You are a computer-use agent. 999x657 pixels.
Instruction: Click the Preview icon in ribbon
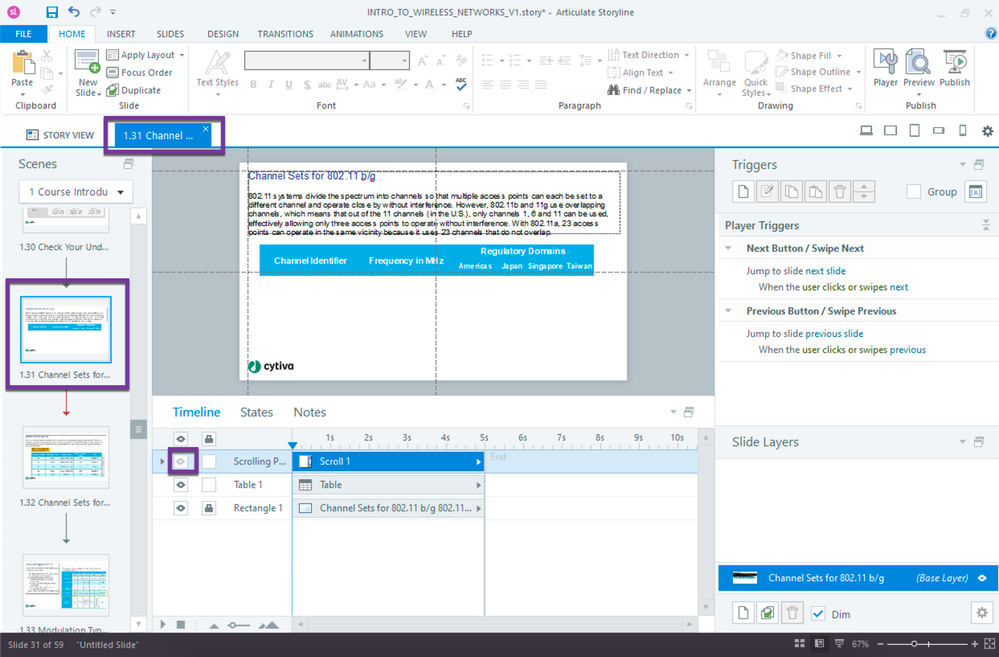pos(919,68)
